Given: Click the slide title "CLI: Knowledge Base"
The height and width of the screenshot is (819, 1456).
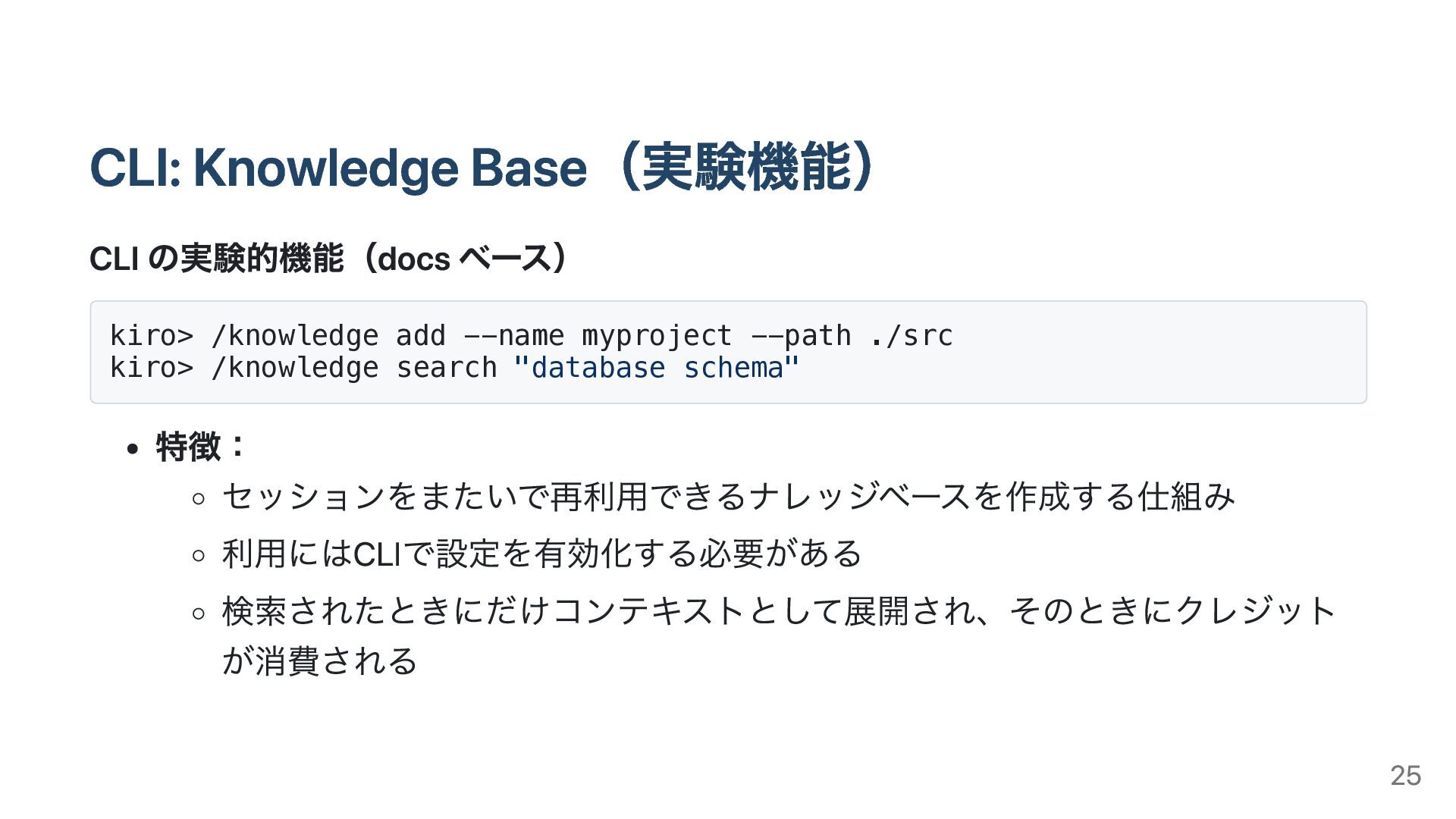Looking at the screenshot, I should coord(338,168).
